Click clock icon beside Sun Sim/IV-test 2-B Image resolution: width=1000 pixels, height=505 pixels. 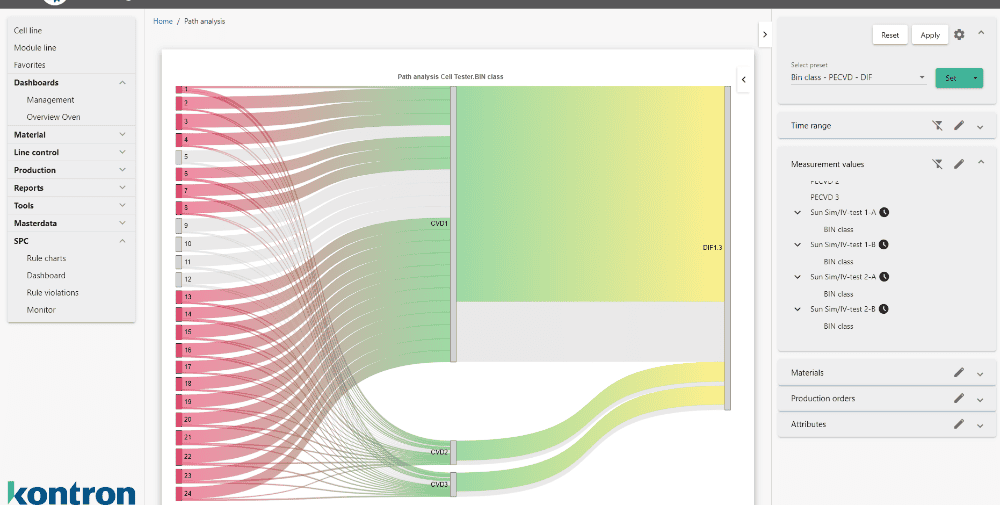click(x=883, y=309)
